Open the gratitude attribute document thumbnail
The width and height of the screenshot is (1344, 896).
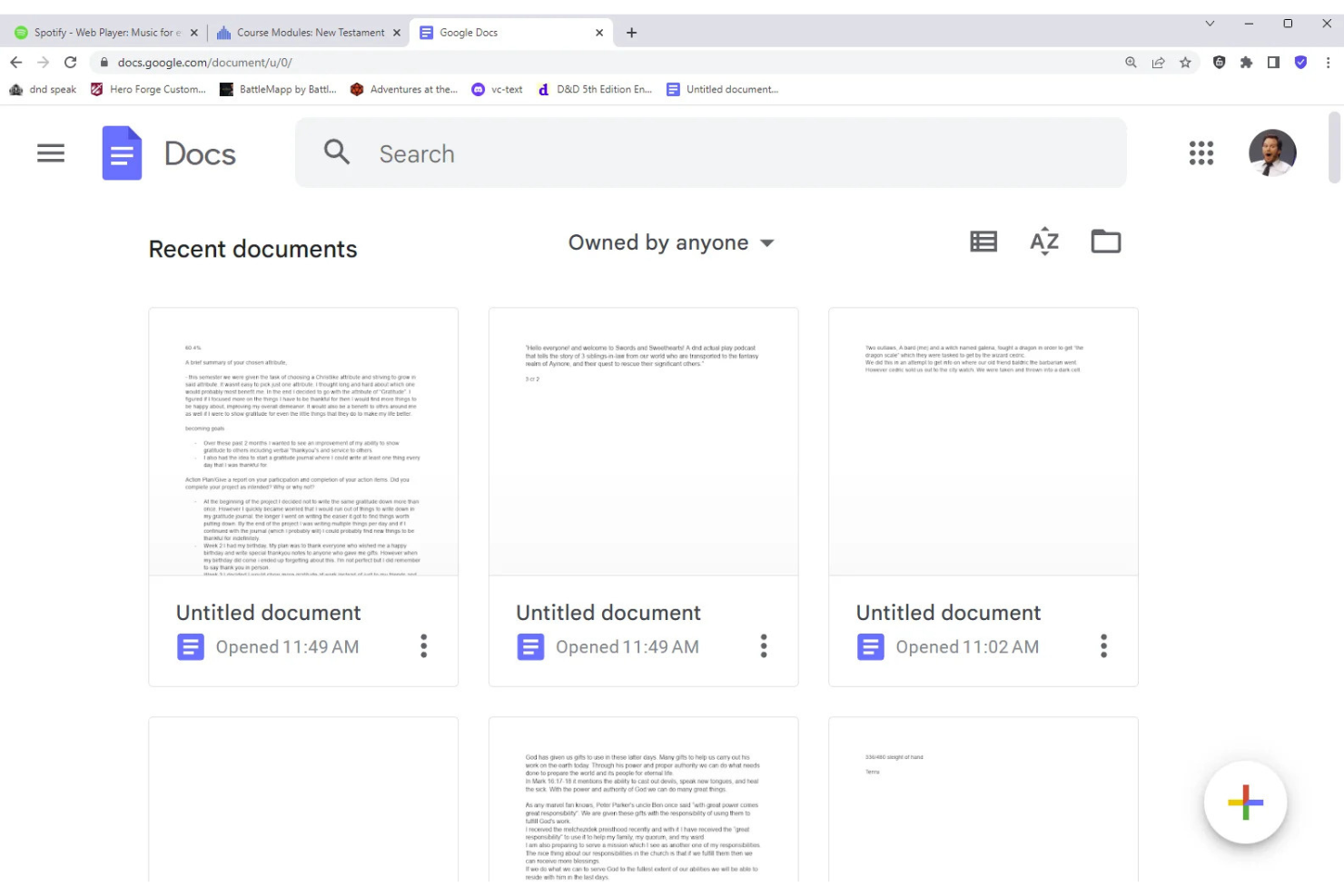303,442
